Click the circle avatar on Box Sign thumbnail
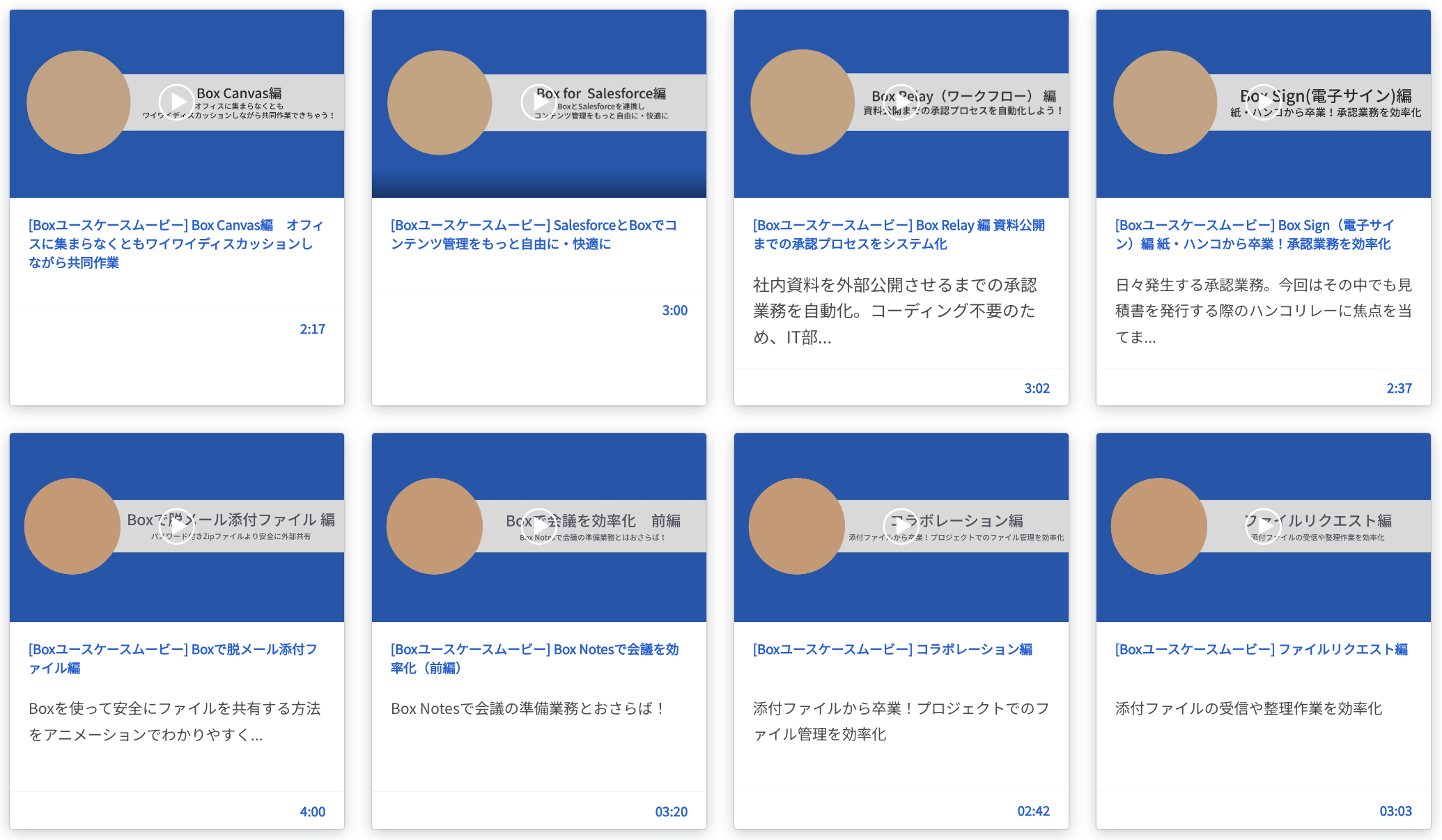 [1165, 102]
